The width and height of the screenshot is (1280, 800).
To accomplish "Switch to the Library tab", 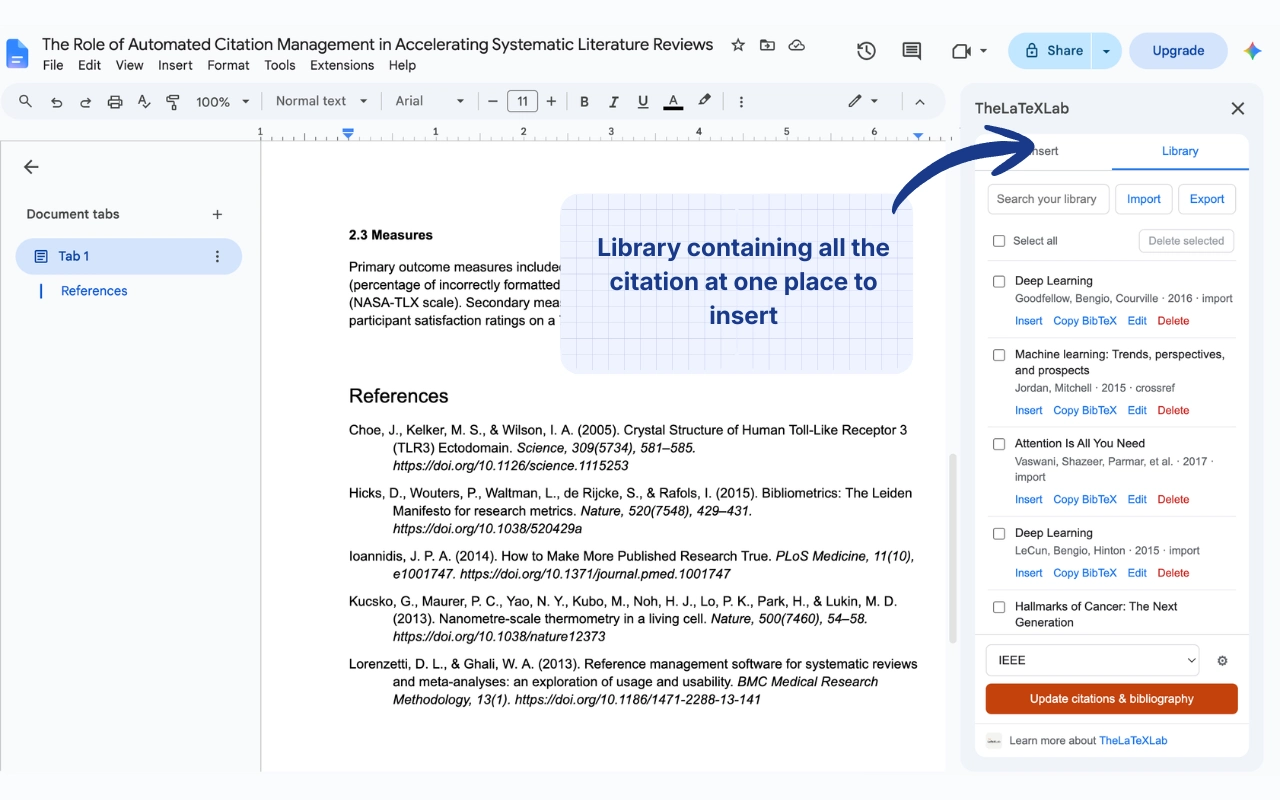I will [1180, 151].
